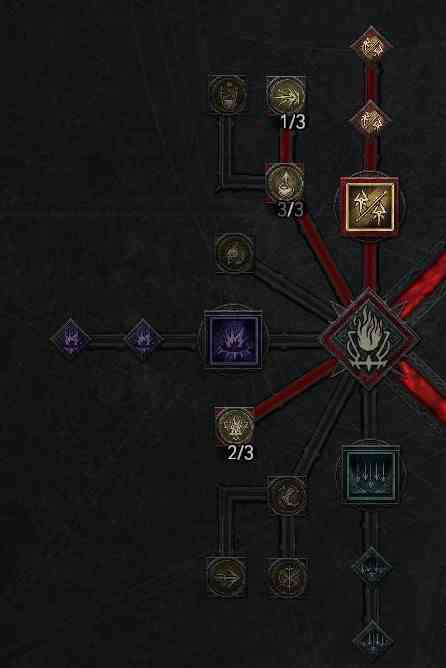Click the passive node above the 2/3 label
The height and width of the screenshot is (668, 446).
(235, 426)
